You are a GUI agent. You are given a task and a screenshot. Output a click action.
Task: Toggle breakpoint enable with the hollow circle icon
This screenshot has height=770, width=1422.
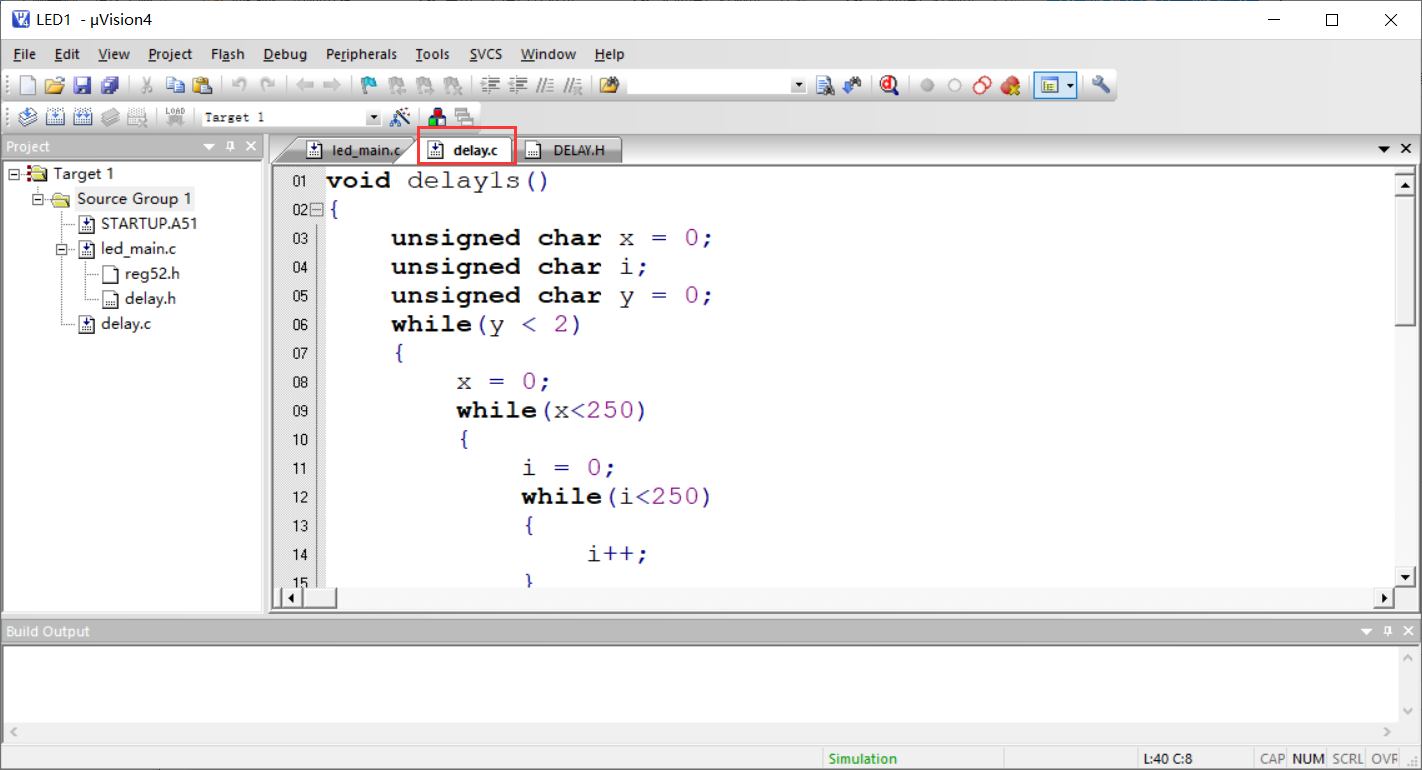pyautogui.click(x=954, y=86)
